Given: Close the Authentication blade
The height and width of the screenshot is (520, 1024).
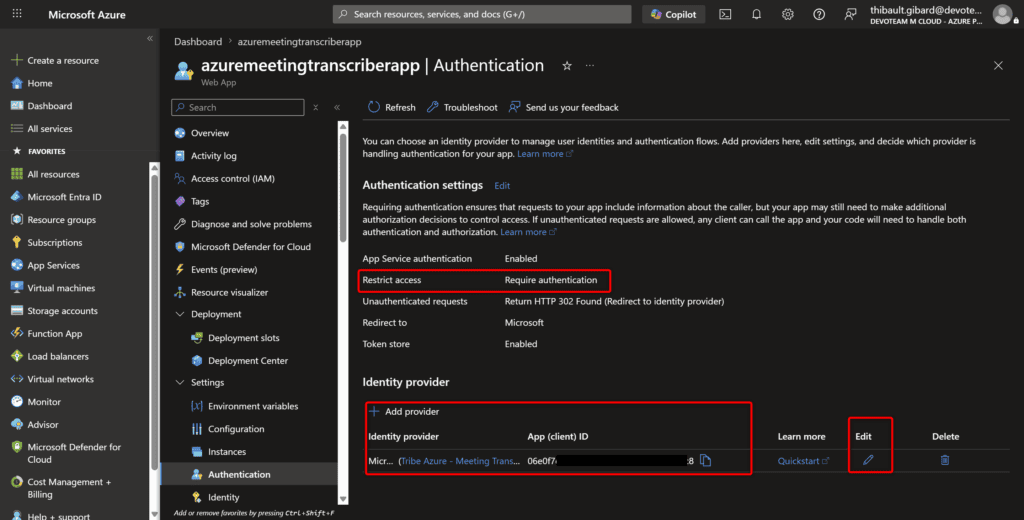Looking at the screenshot, I should [998, 65].
